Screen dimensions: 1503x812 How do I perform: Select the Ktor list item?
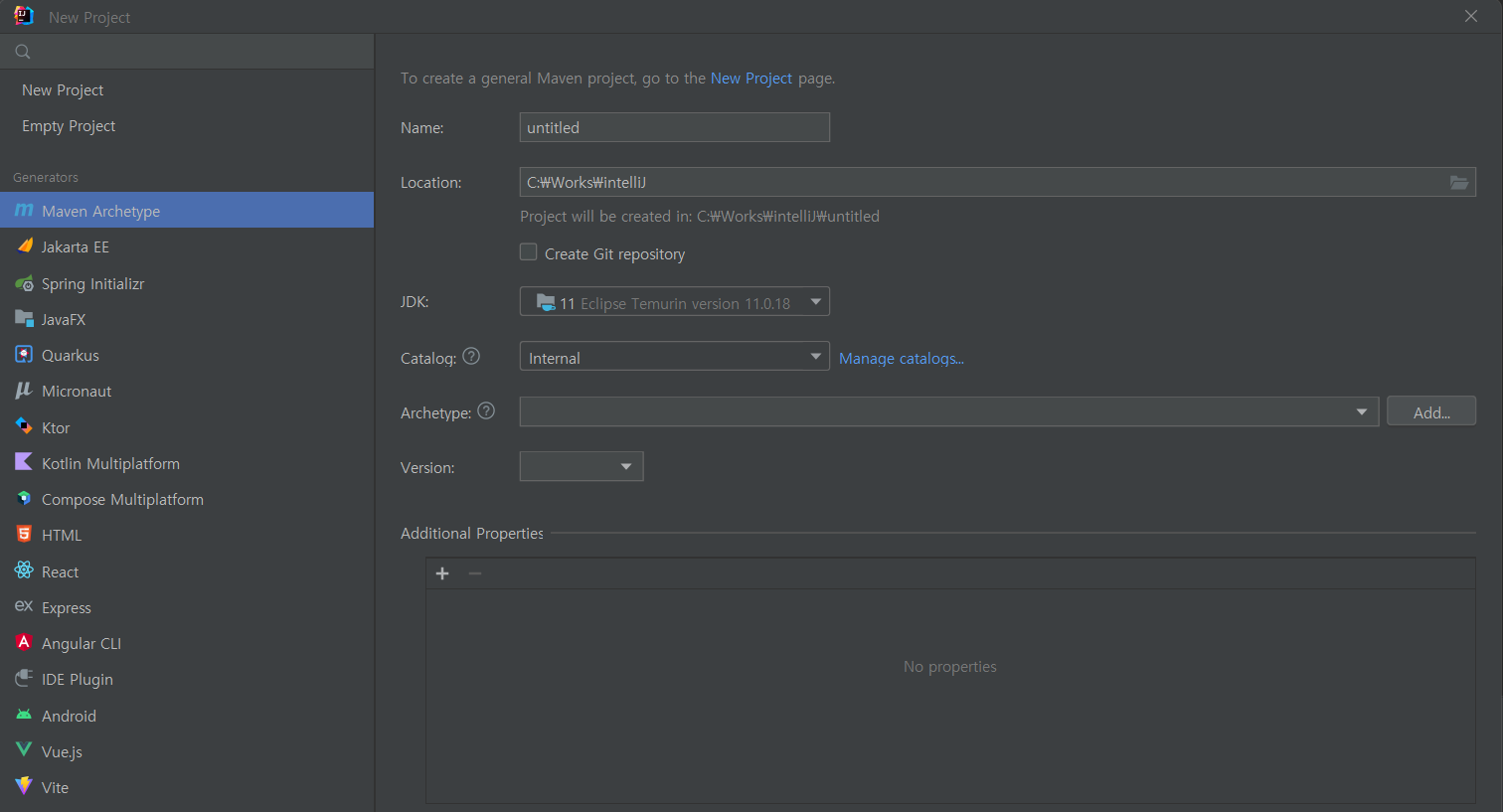187,427
